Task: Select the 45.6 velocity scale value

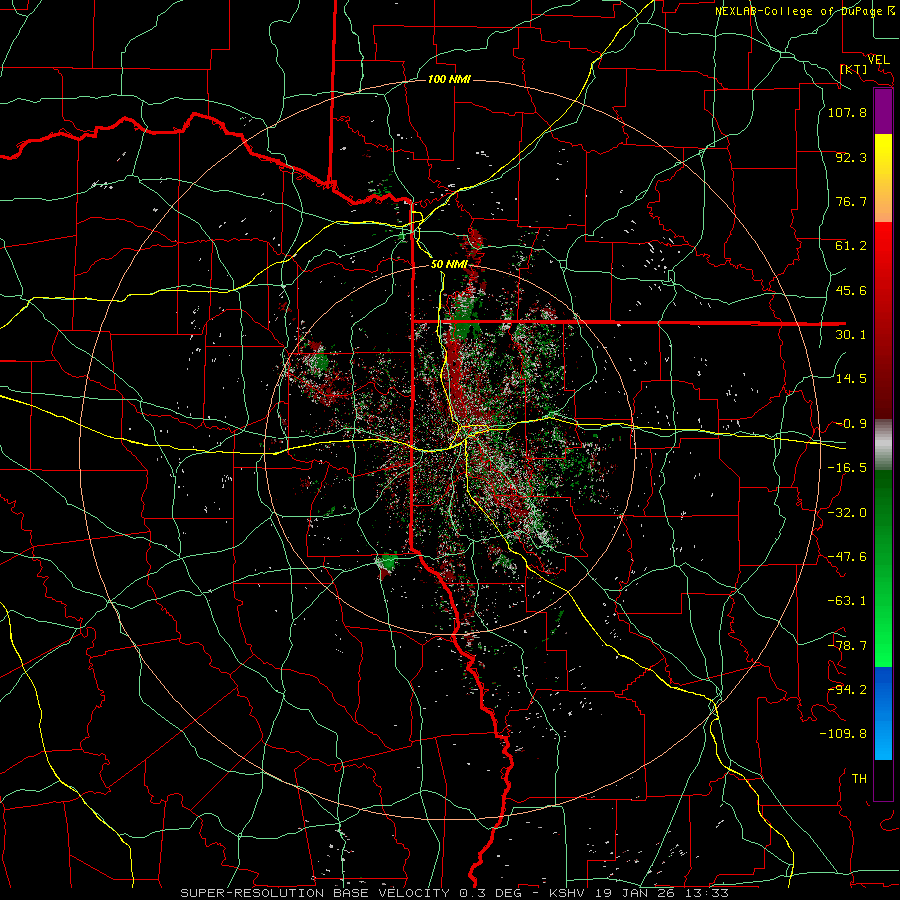Action: click(x=851, y=290)
